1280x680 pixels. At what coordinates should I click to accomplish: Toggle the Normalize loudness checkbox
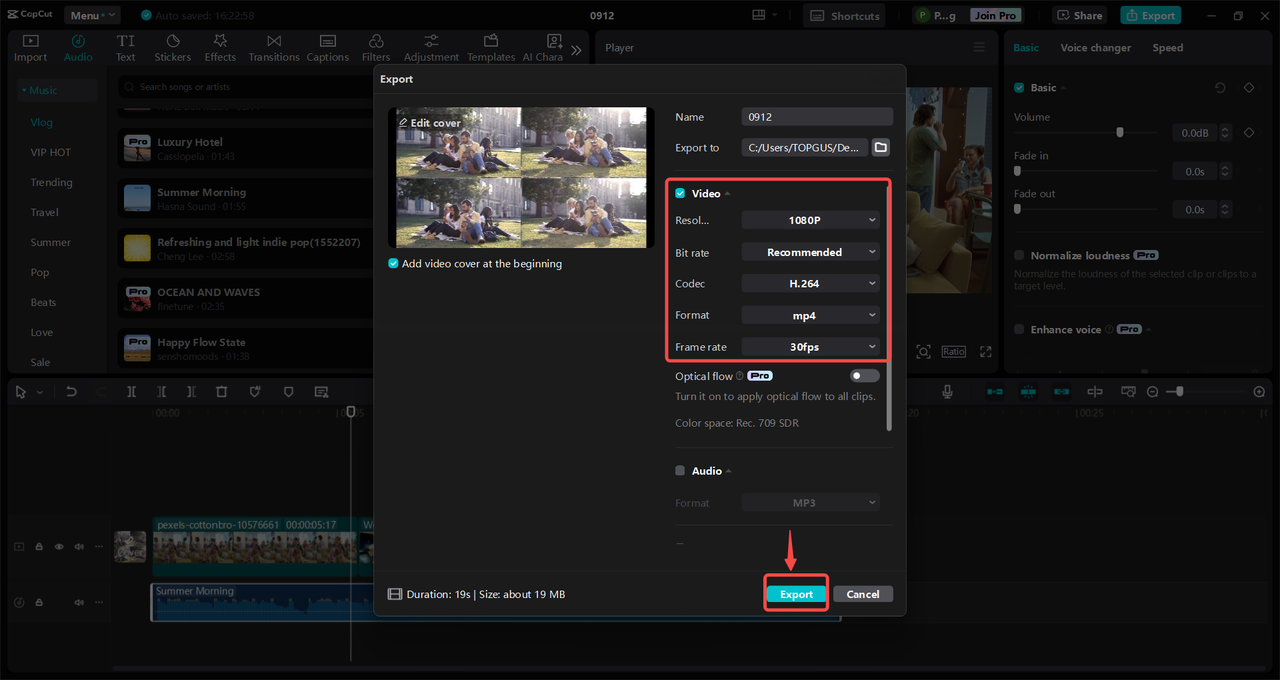[x=1019, y=256]
